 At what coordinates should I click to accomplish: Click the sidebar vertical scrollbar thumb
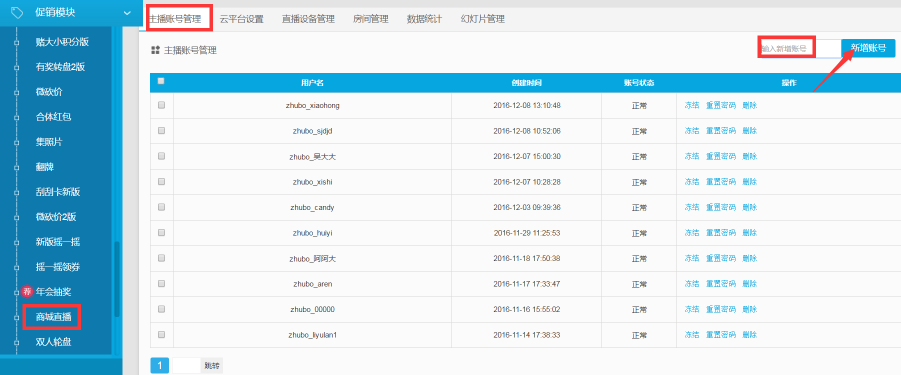pyautogui.click(x=117, y=279)
